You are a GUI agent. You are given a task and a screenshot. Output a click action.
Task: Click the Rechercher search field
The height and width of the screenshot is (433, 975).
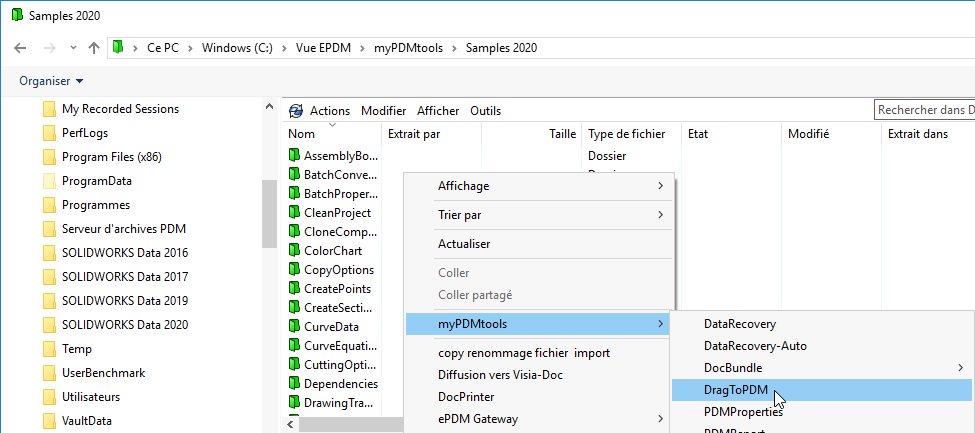click(x=924, y=110)
